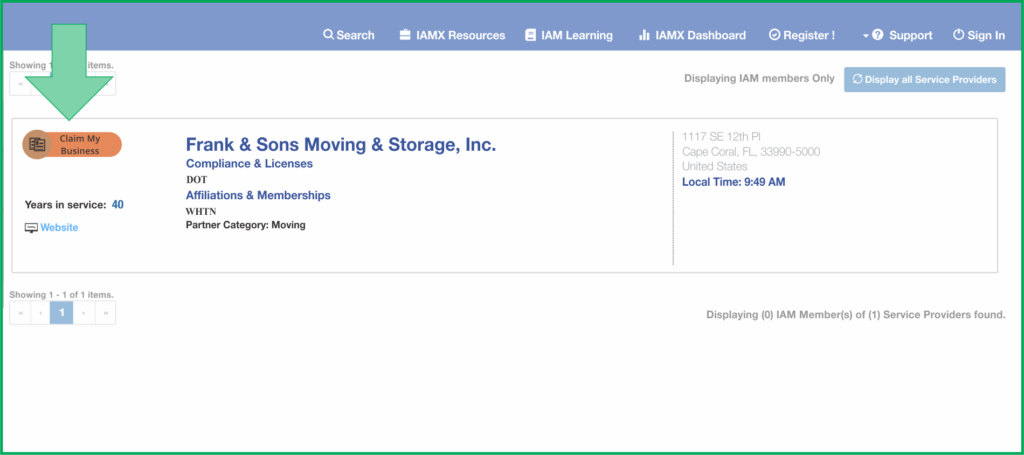Open Search in the top navigation

coord(349,35)
